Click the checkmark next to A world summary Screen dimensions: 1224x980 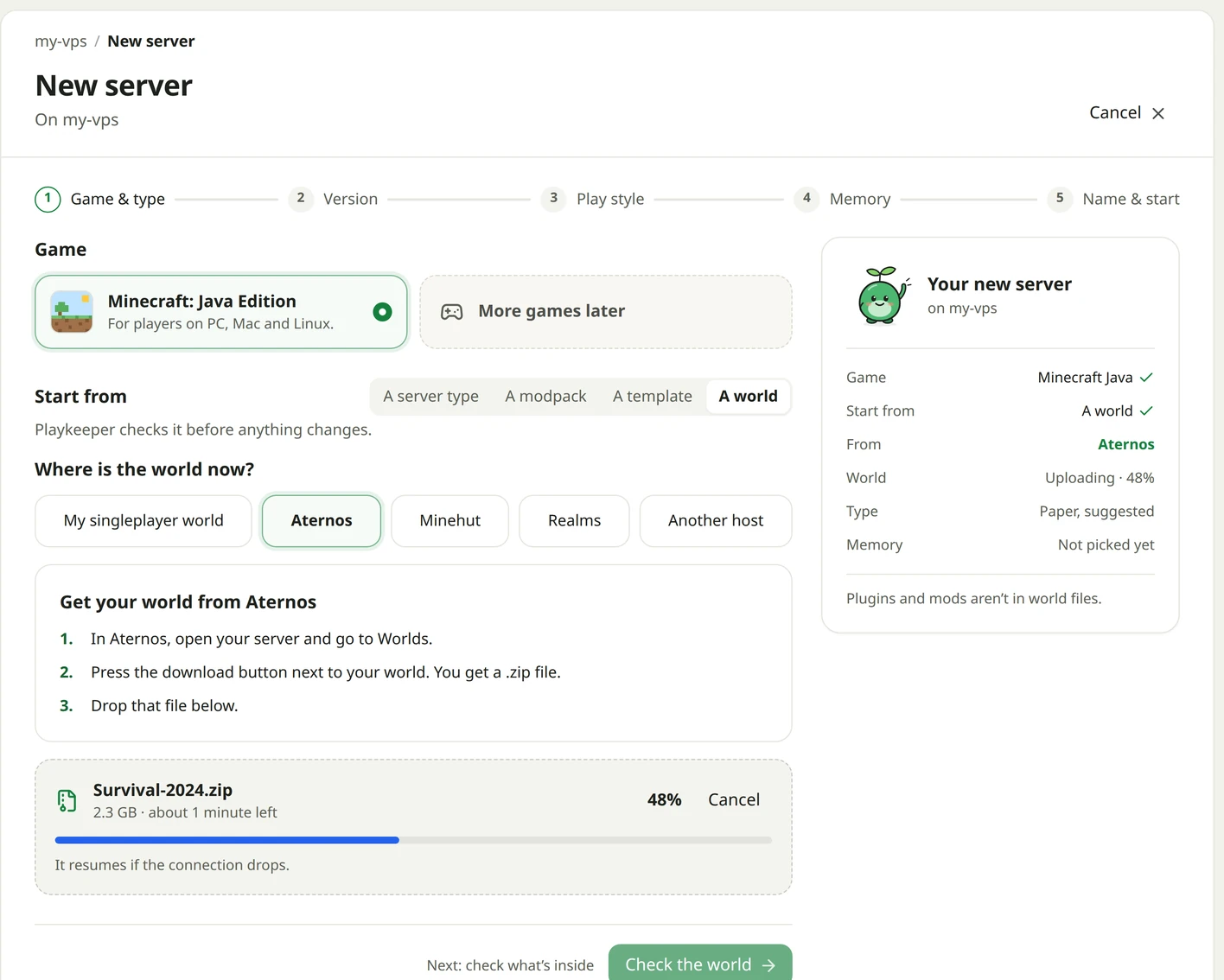(1146, 410)
